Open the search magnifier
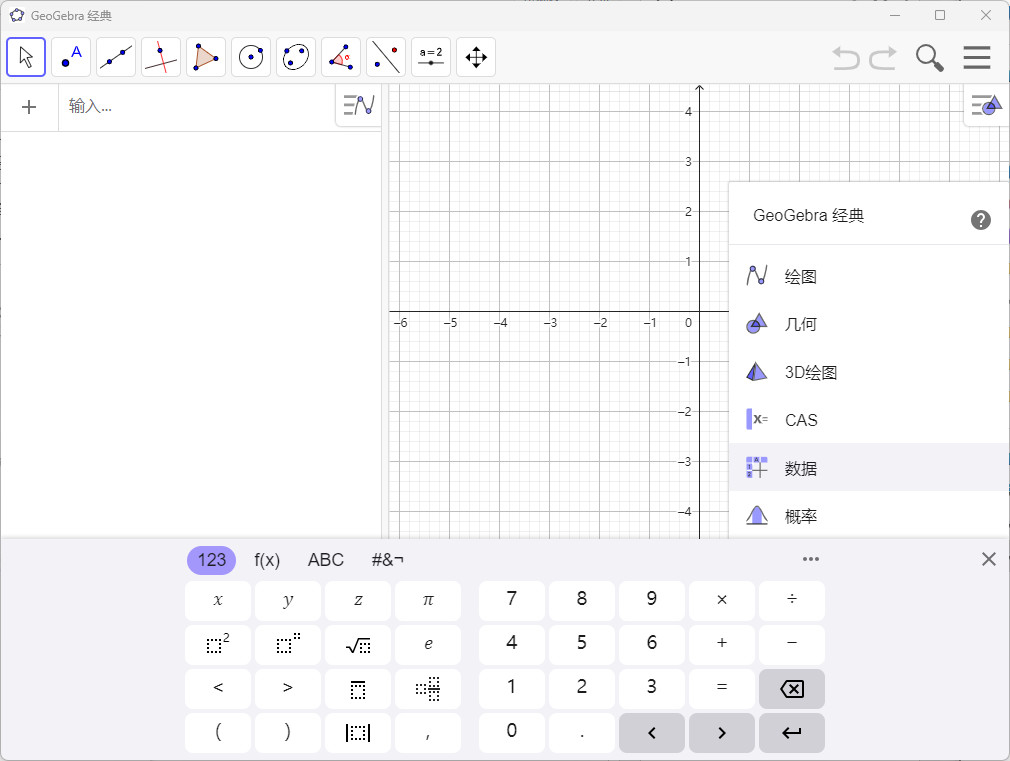Screen dimensions: 1010x761 [x=929, y=58]
